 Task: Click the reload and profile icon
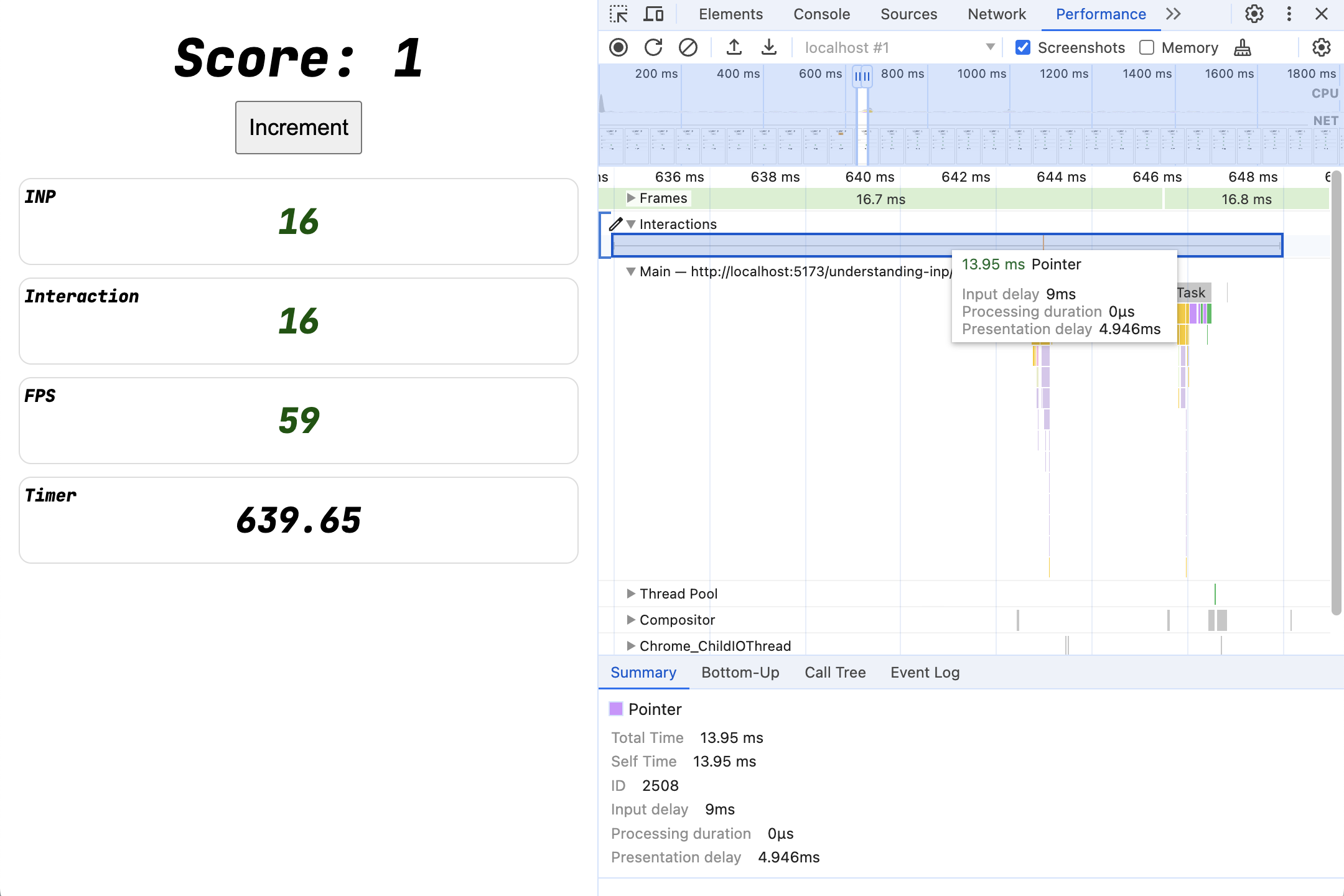(x=653, y=47)
